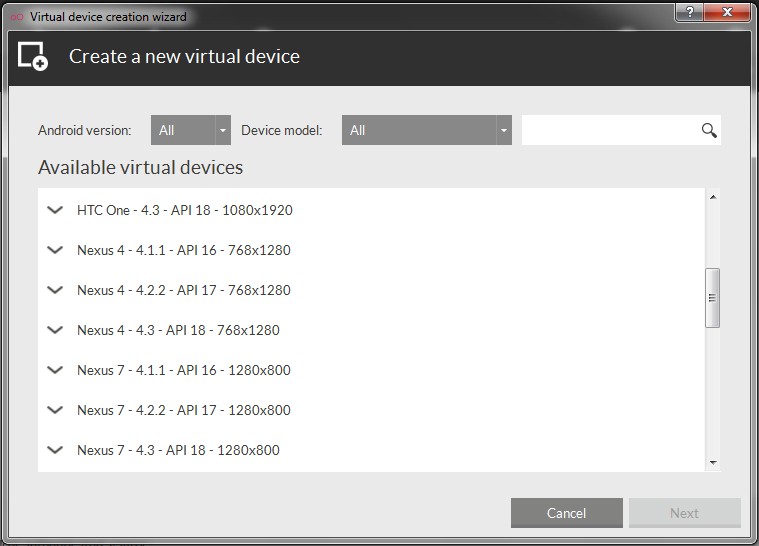Expand the Nexus 4 4.3 API 18 chevron

coord(55,330)
